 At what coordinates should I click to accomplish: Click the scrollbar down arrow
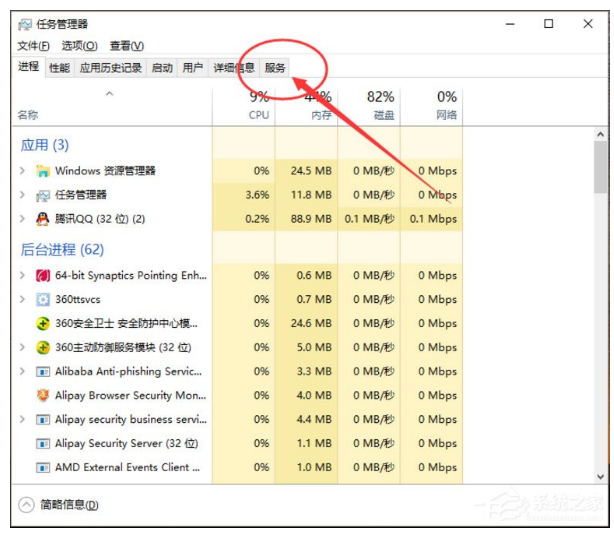(600, 477)
